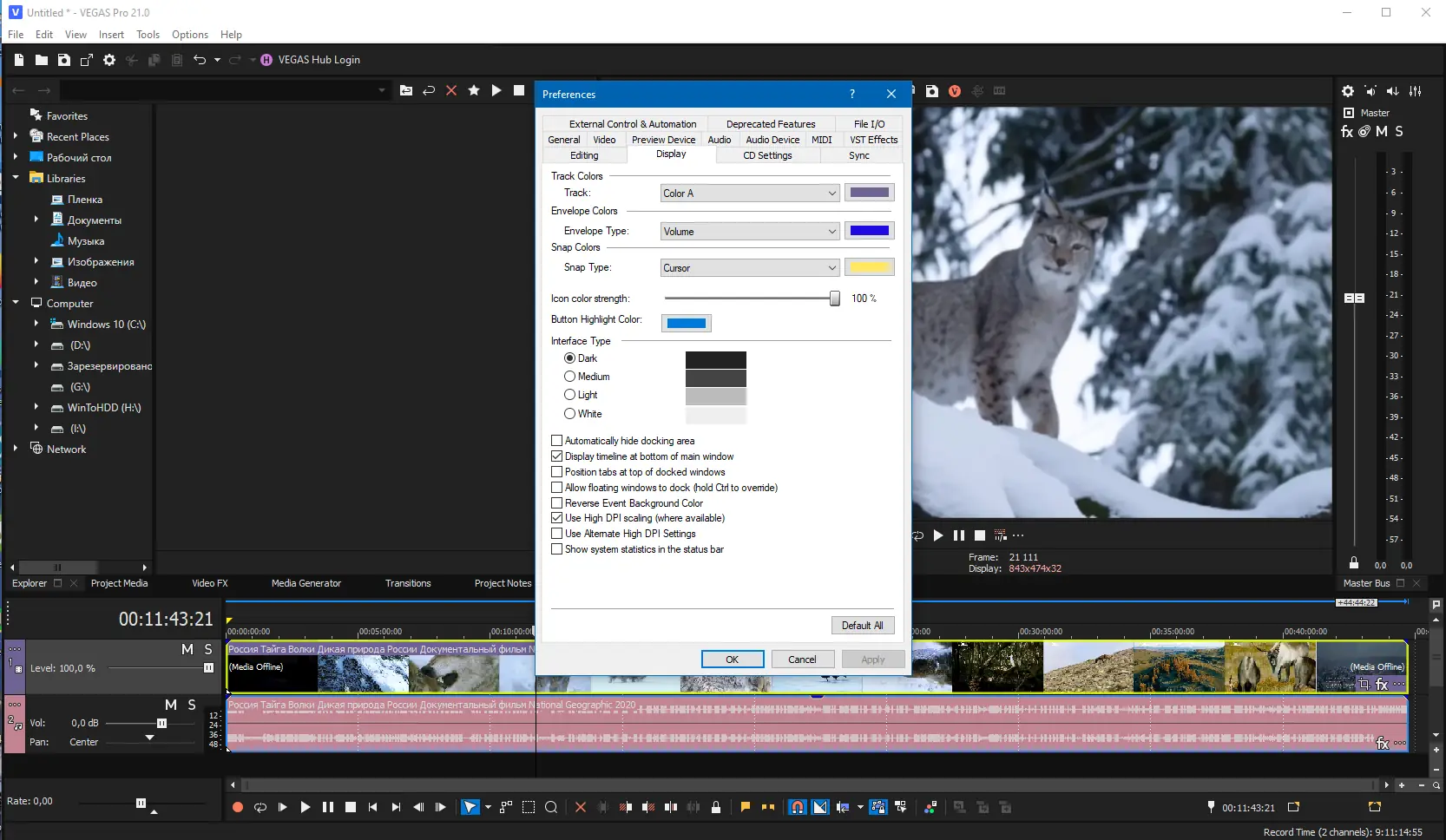Switch to the Editing preferences tab

584,155
